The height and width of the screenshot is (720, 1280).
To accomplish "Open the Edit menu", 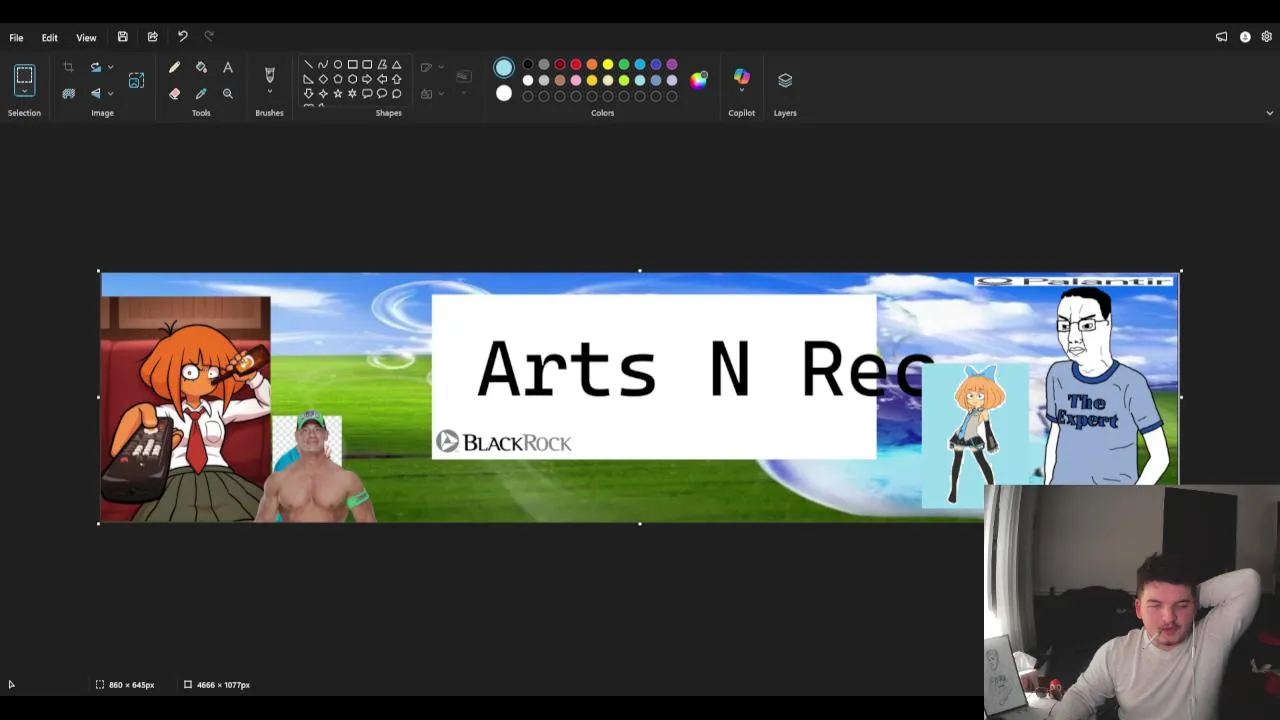I will point(49,37).
